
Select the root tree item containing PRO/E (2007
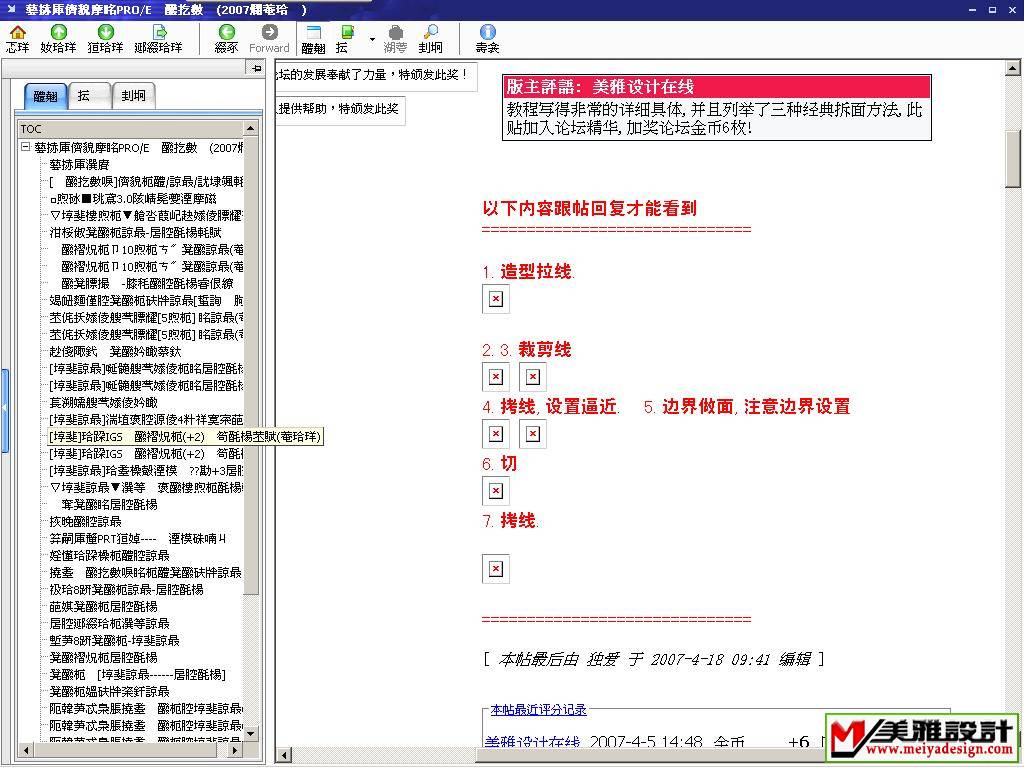tap(138, 148)
